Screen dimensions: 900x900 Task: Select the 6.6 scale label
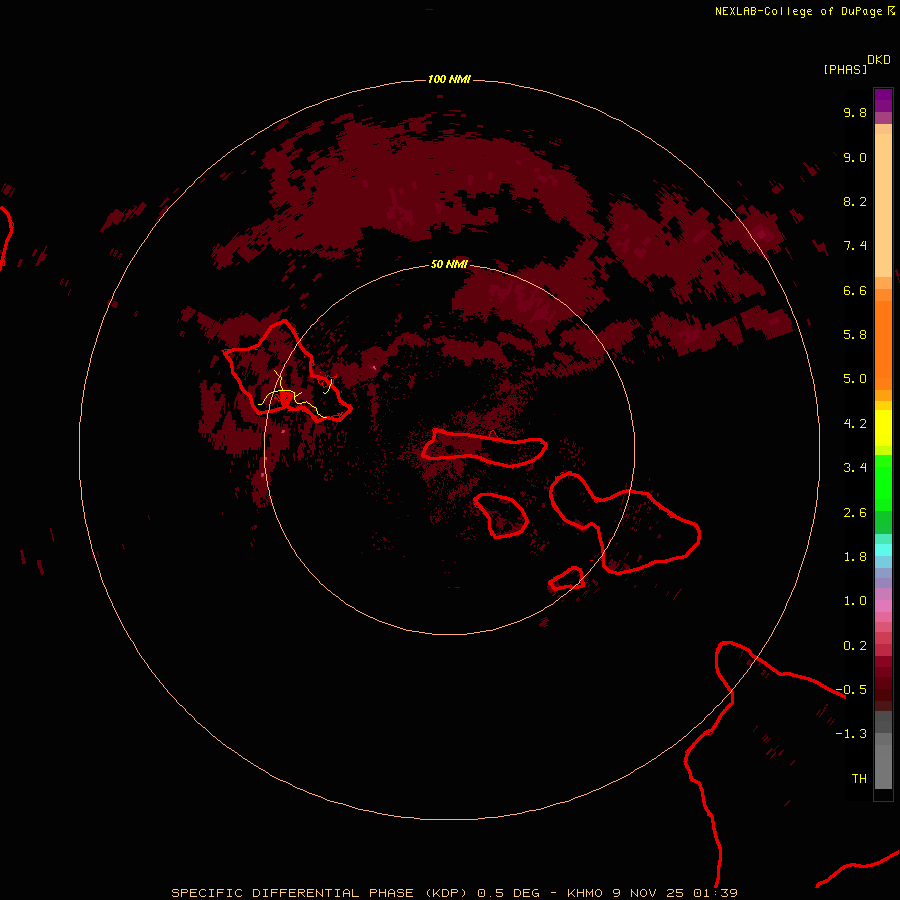tap(855, 290)
